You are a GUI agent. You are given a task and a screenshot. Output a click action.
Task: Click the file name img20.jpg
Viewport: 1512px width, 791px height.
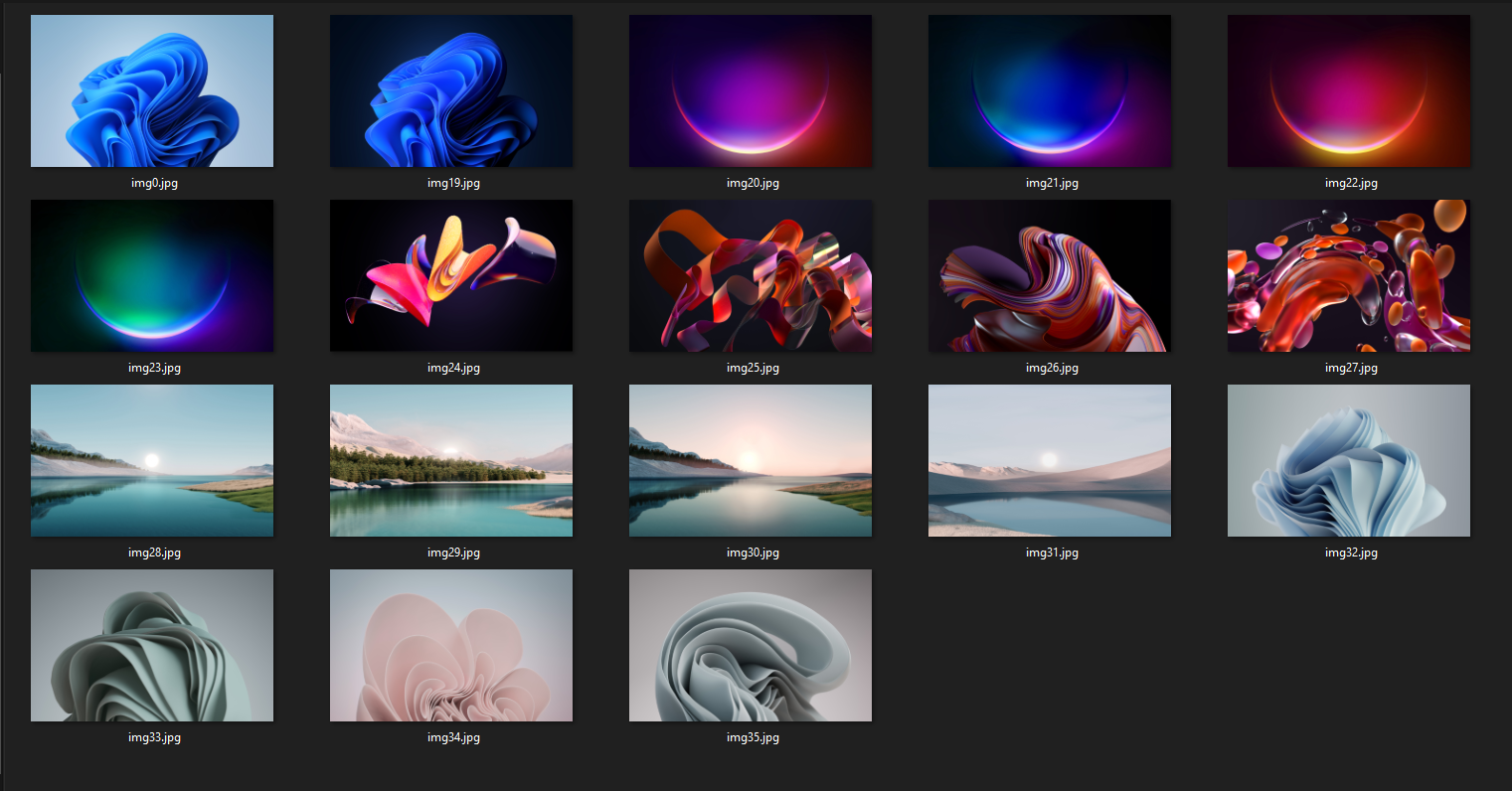(x=753, y=183)
